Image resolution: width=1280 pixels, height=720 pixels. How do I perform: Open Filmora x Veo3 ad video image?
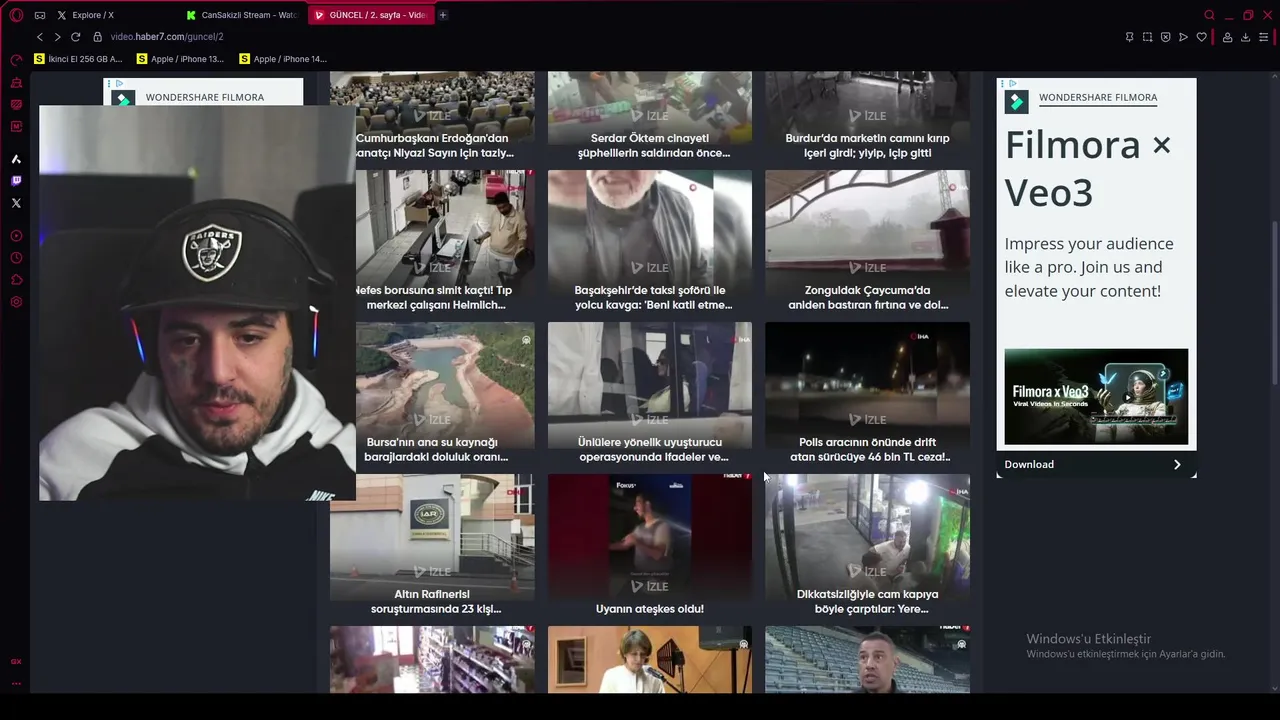(1096, 397)
